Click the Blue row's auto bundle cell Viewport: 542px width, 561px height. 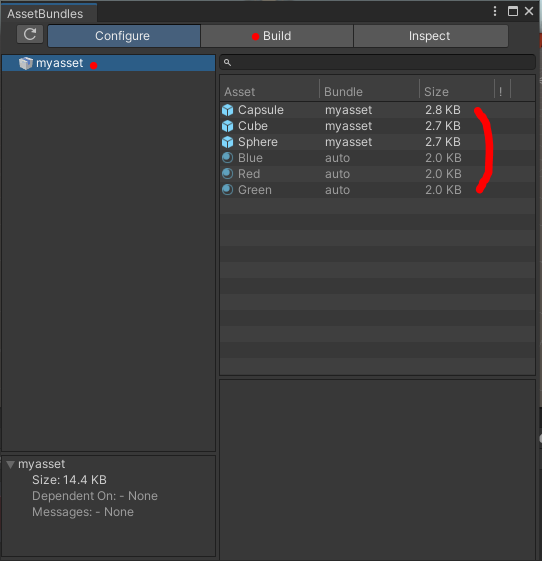pyautogui.click(x=337, y=158)
